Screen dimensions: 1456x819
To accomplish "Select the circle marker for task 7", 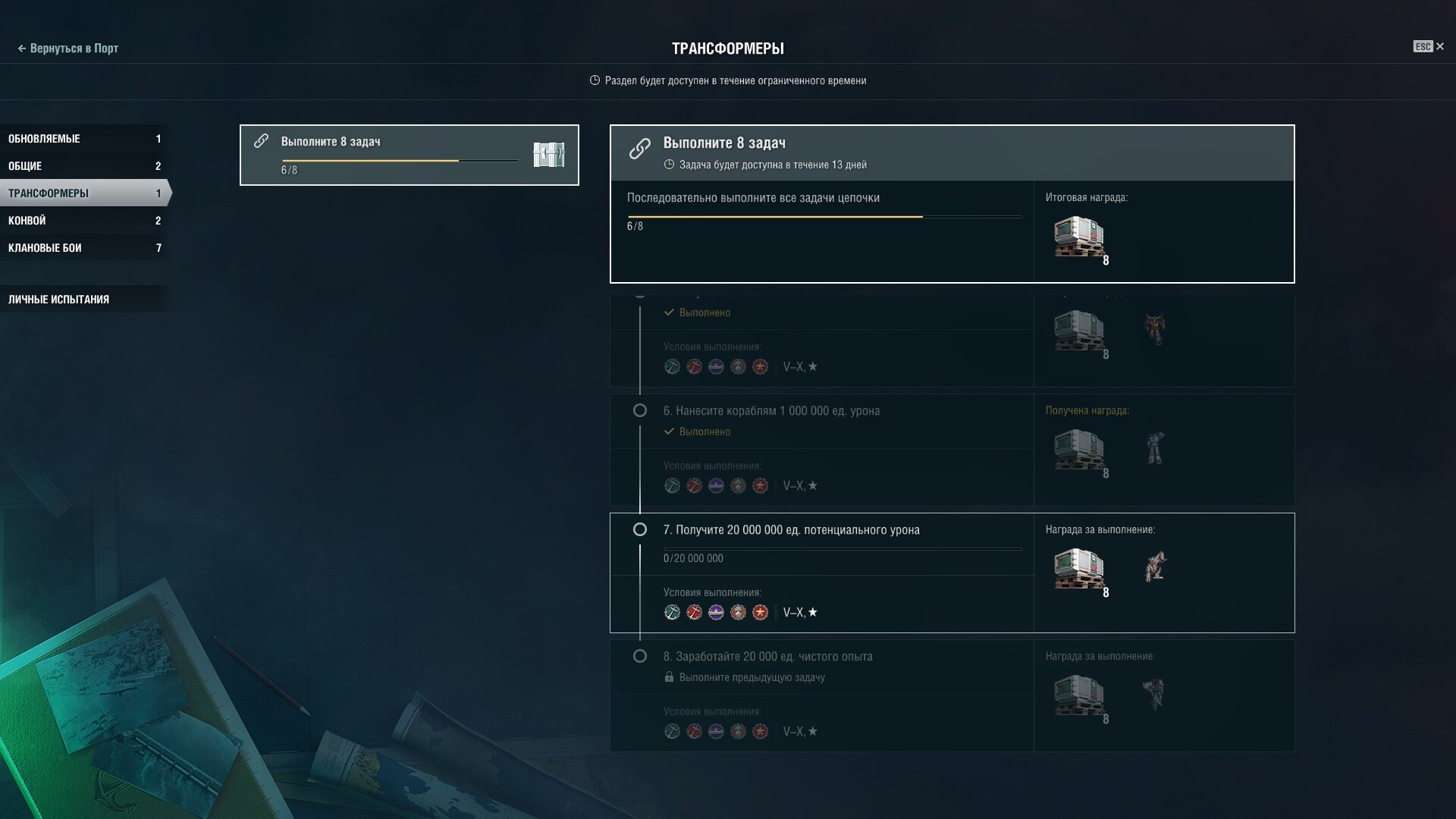I will tap(640, 529).
